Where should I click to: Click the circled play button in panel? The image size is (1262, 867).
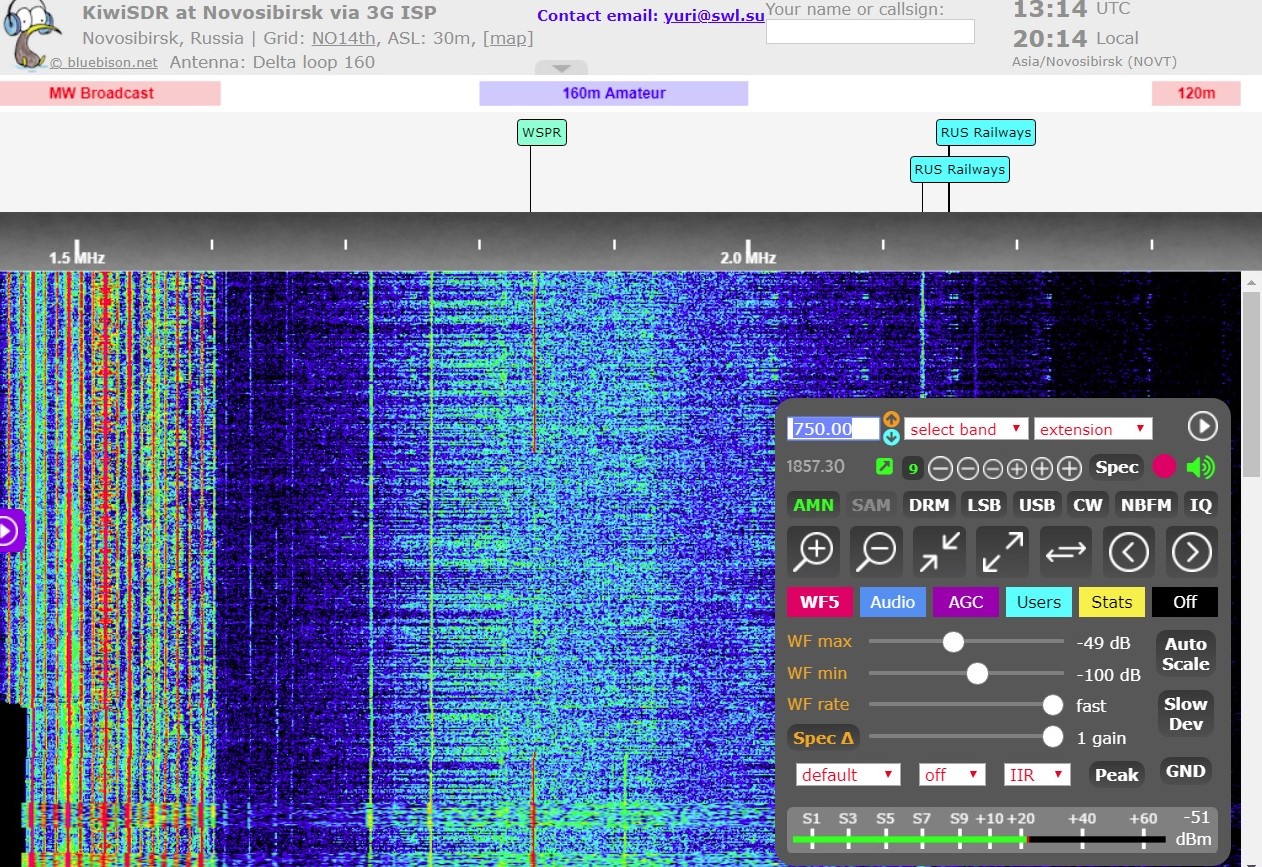click(x=1202, y=427)
